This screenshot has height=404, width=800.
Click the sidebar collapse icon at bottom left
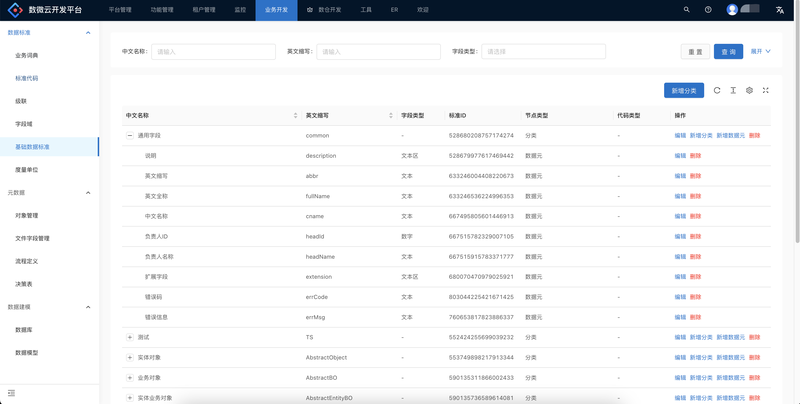click(x=11, y=392)
